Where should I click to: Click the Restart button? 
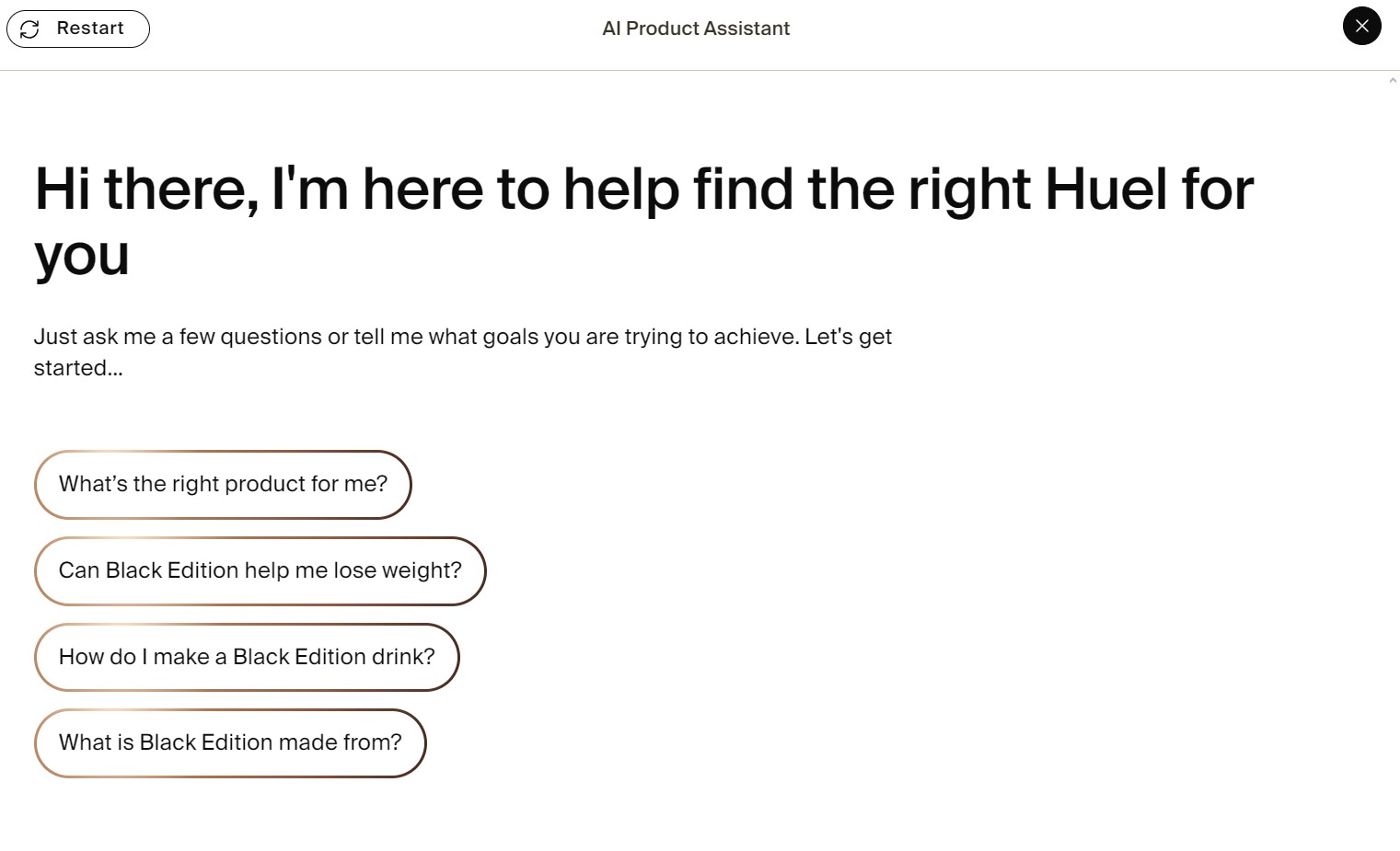[77, 29]
